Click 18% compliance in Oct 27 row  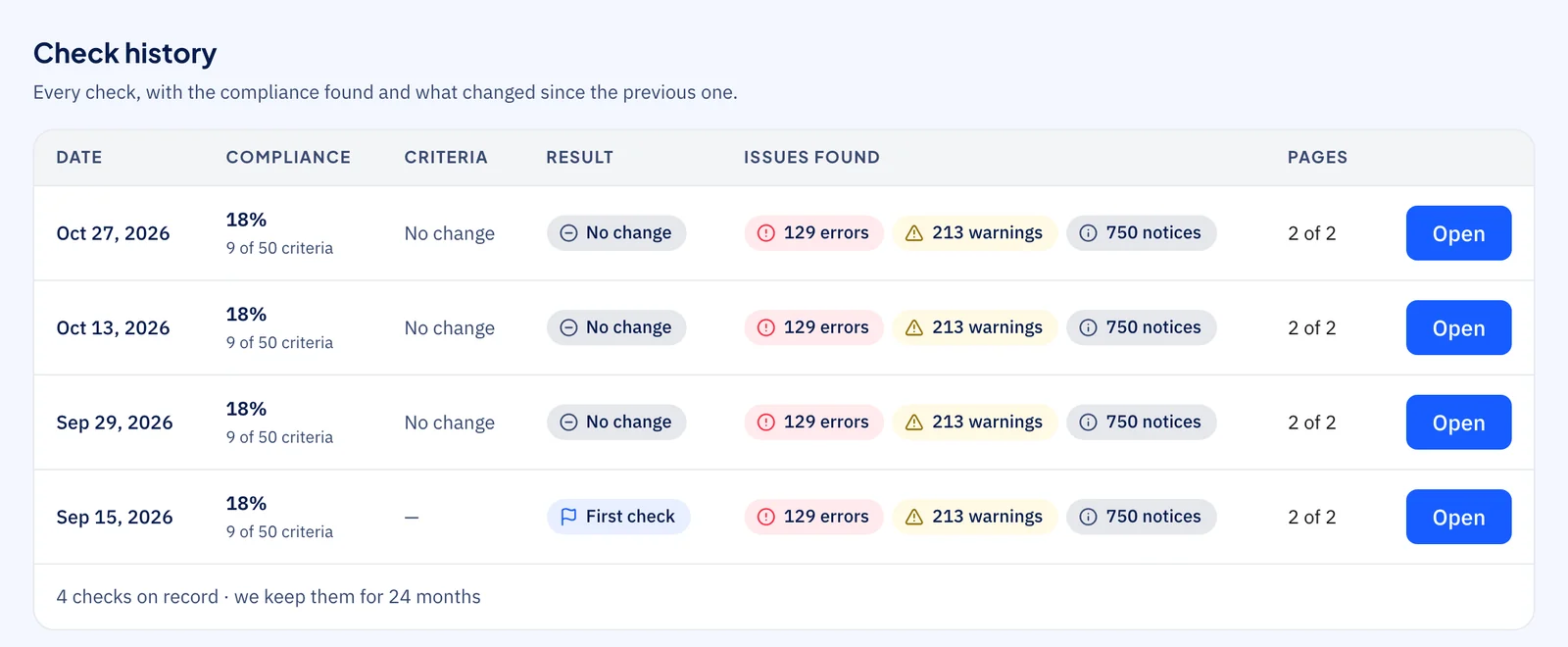click(x=246, y=220)
